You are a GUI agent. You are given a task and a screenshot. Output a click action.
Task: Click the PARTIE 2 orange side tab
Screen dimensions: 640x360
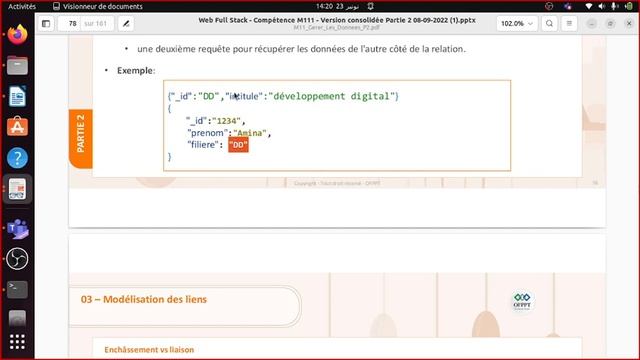tap(80, 139)
